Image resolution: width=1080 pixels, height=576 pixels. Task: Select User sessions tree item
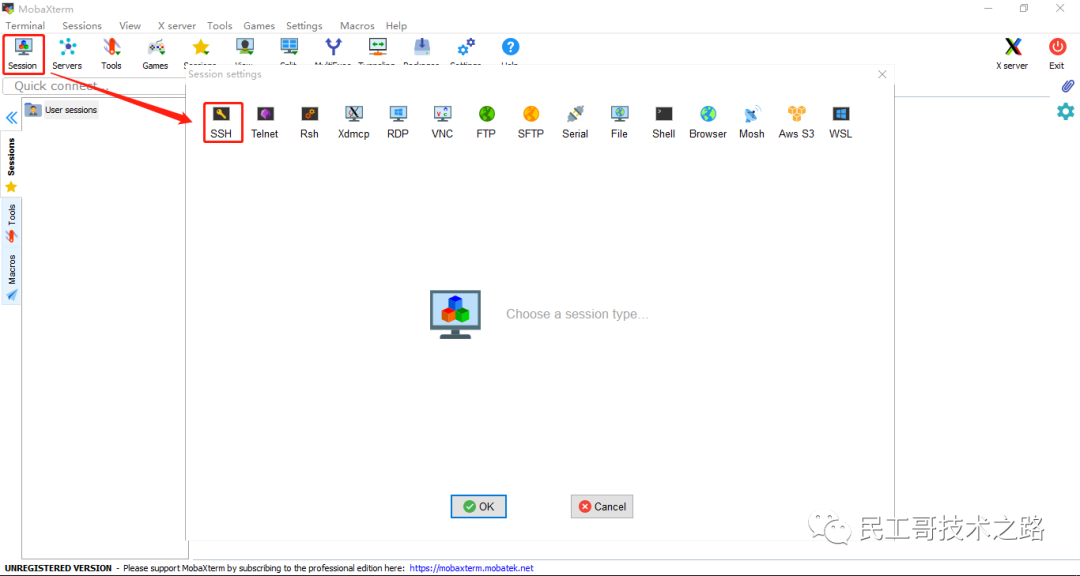pos(61,110)
